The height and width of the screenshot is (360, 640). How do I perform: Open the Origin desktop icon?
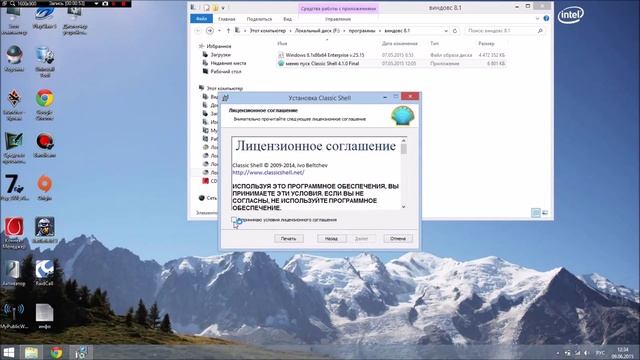coord(44,187)
